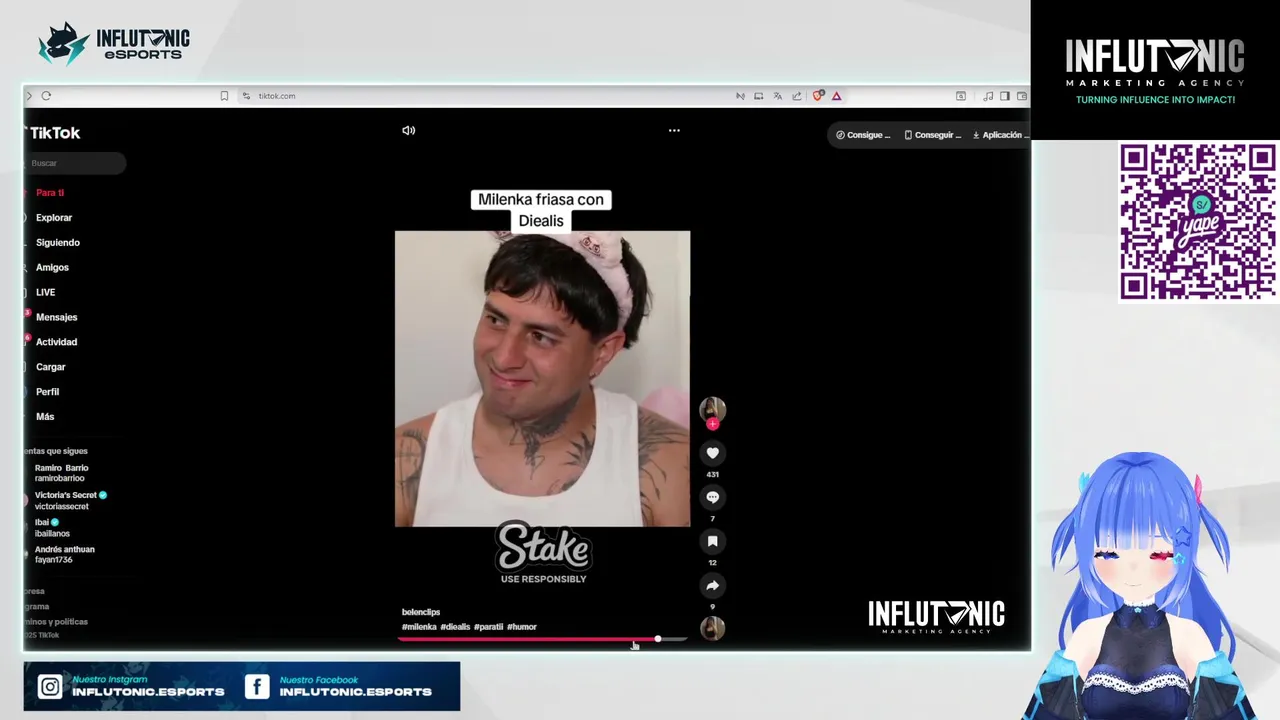Click the share-page icon in address bar
This screenshot has width=1280, height=720.
pos(796,96)
